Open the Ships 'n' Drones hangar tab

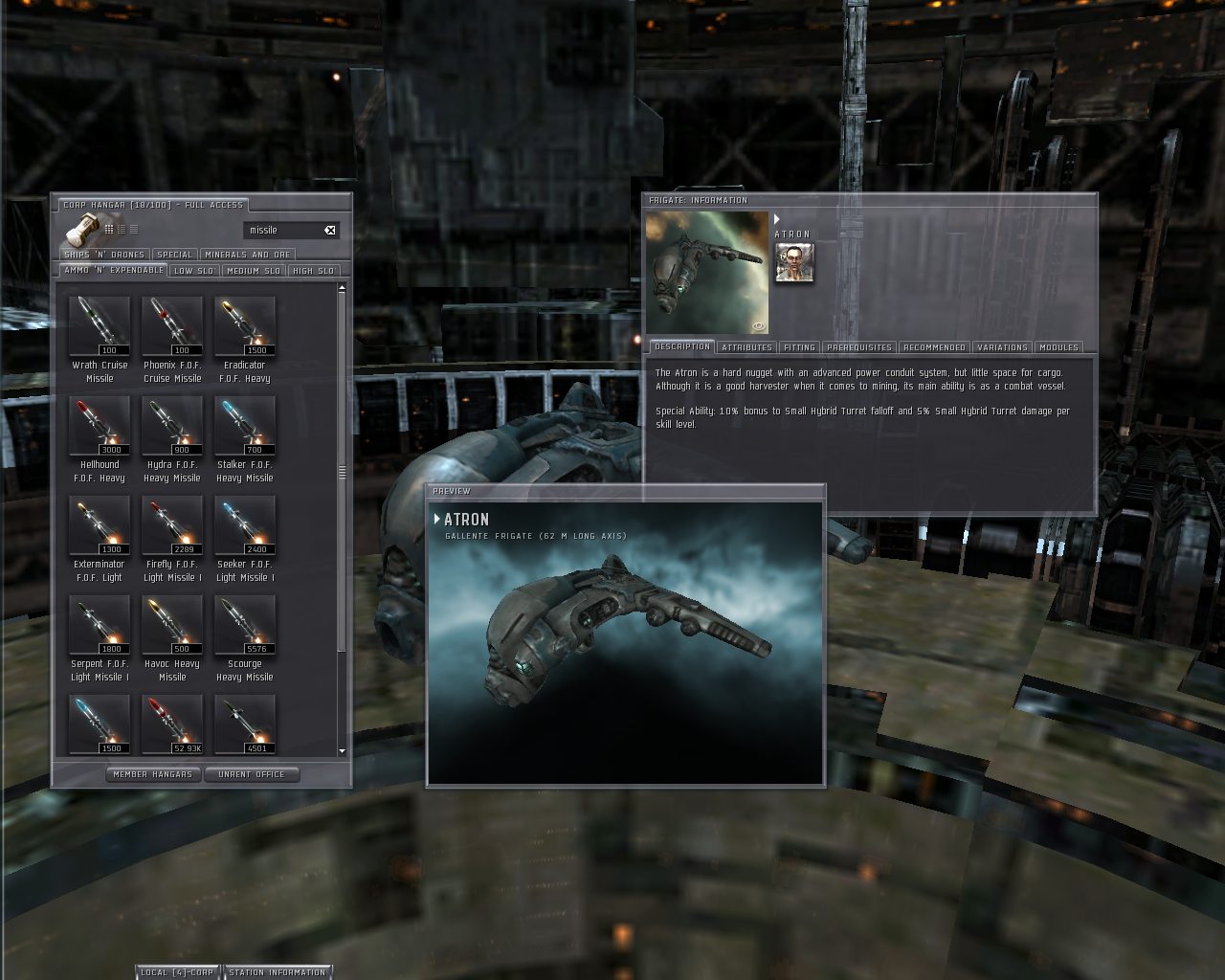coord(104,255)
